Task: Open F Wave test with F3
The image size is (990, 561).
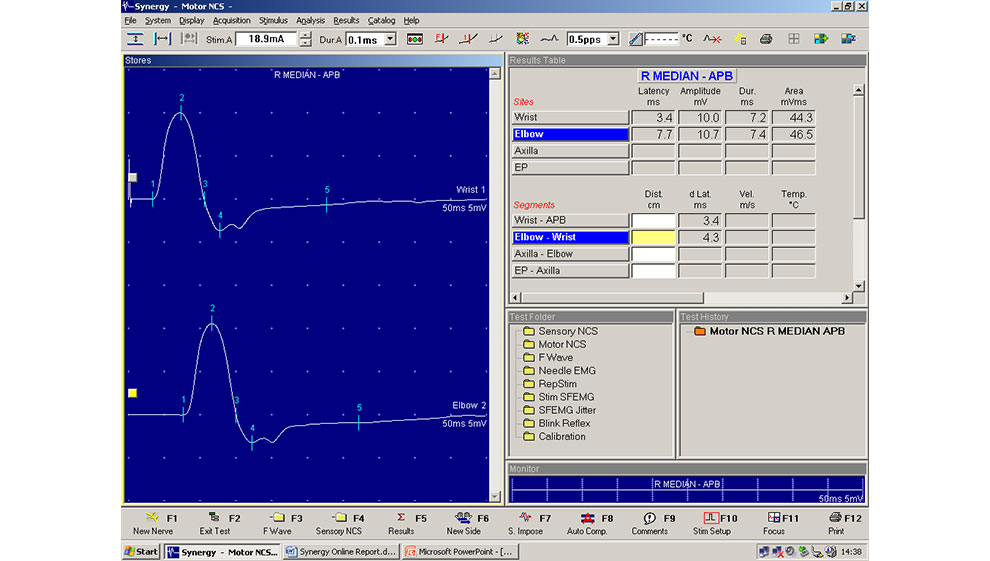Action: coord(278,518)
